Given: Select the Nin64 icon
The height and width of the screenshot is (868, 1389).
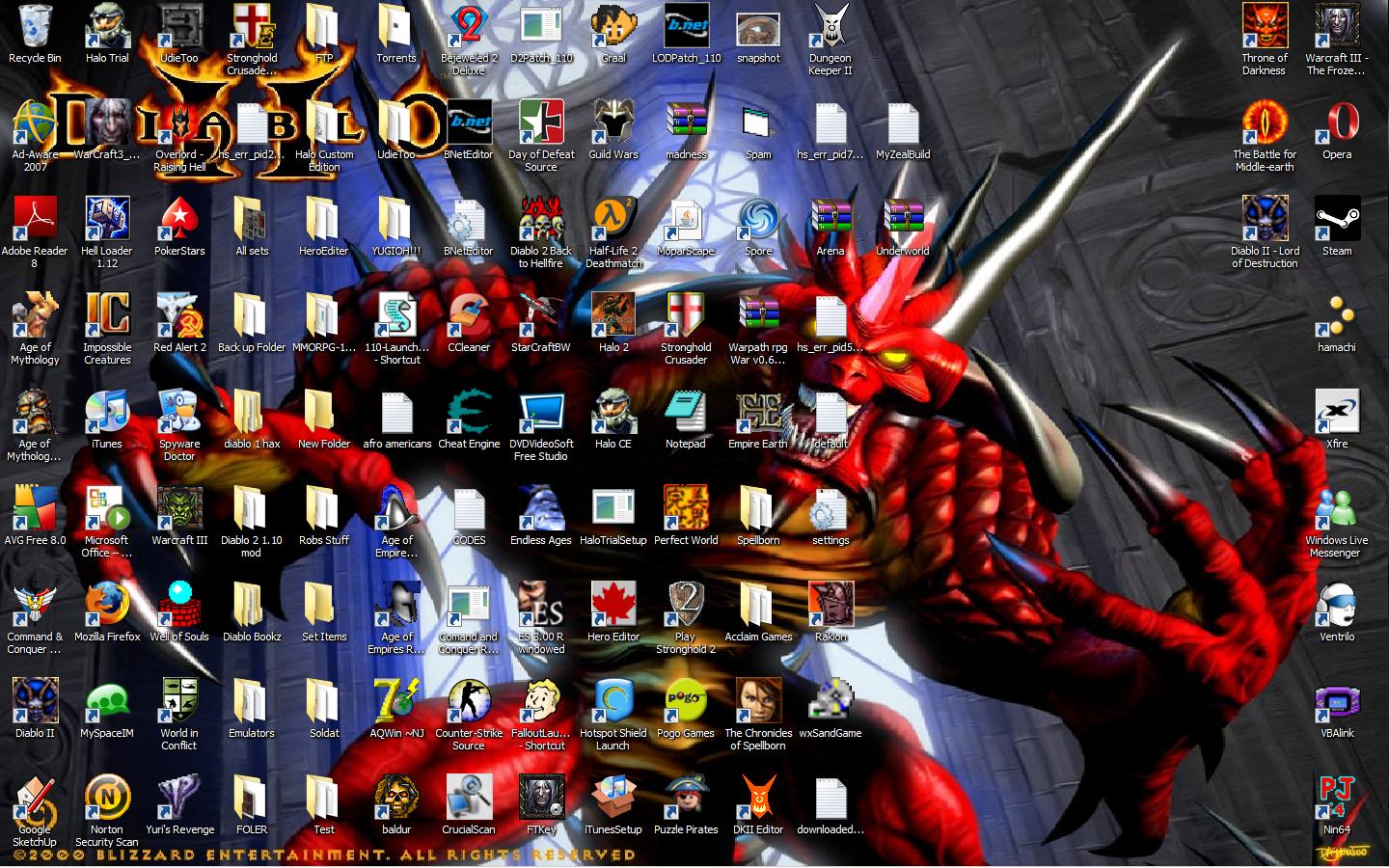Looking at the screenshot, I should (1337, 798).
